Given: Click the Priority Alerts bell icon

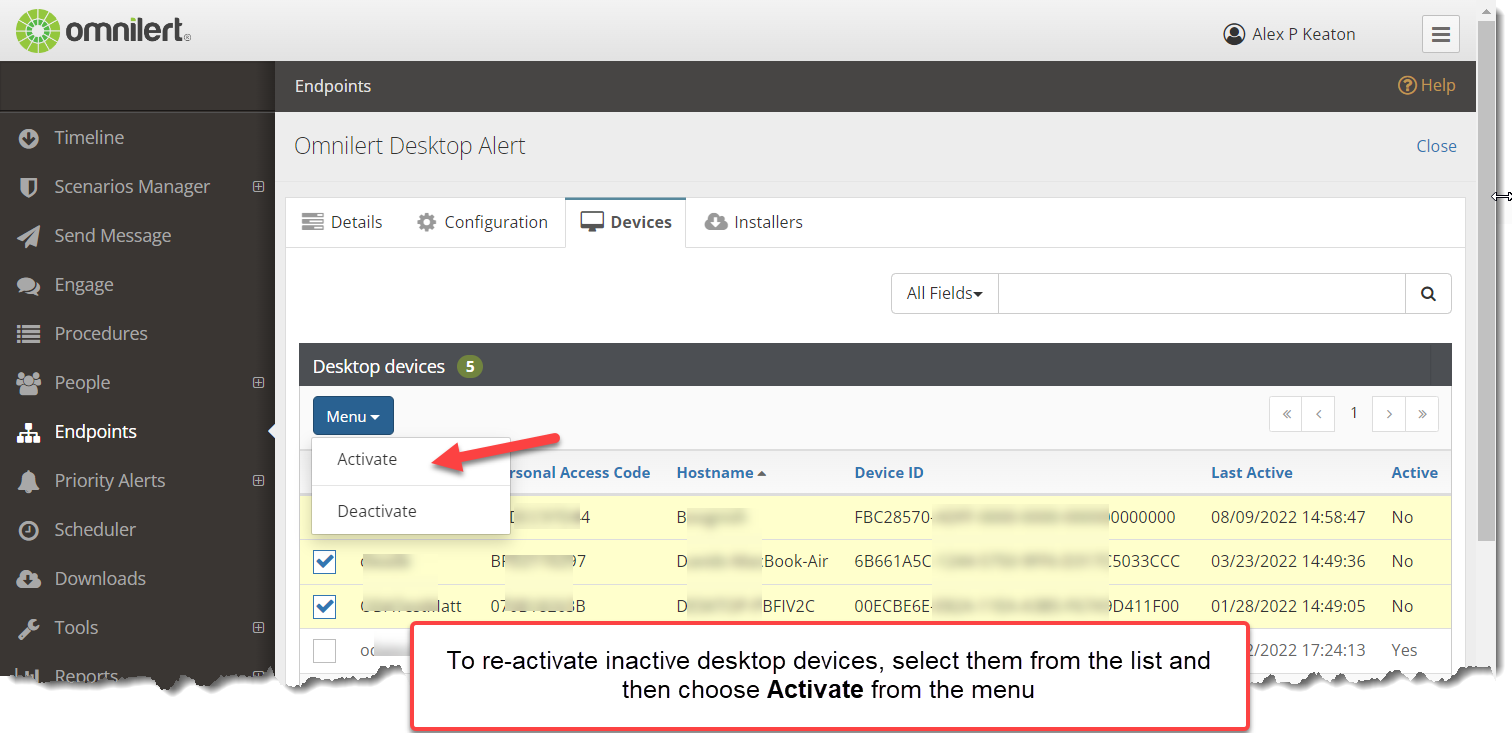Looking at the screenshot, I should 29,481.
